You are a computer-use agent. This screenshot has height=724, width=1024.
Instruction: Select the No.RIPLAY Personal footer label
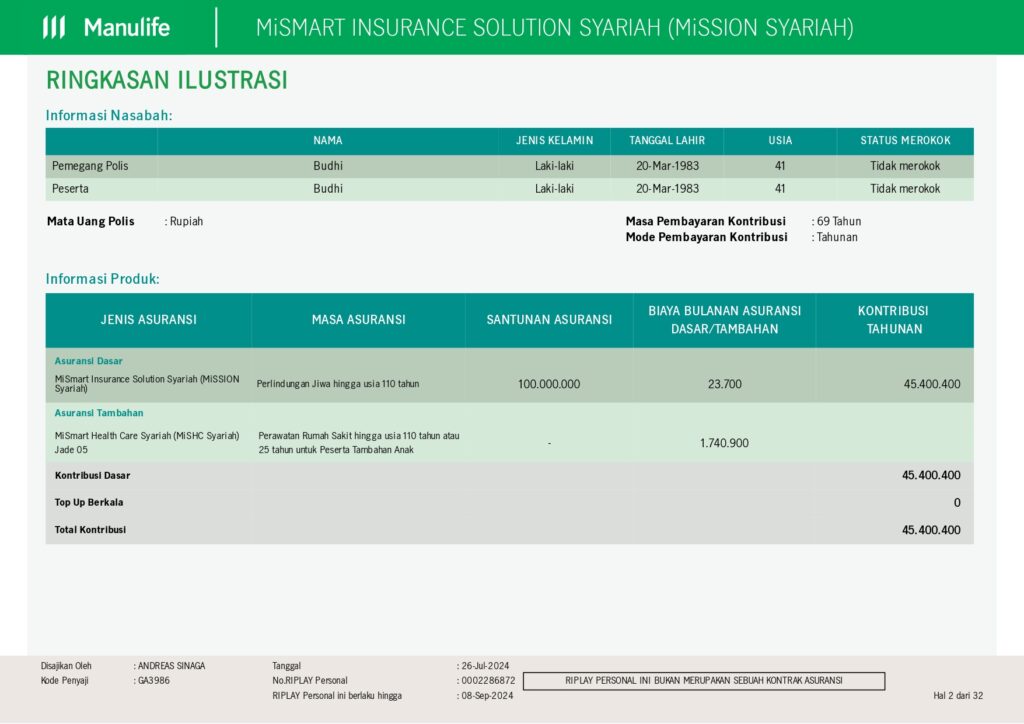(310, 680)
